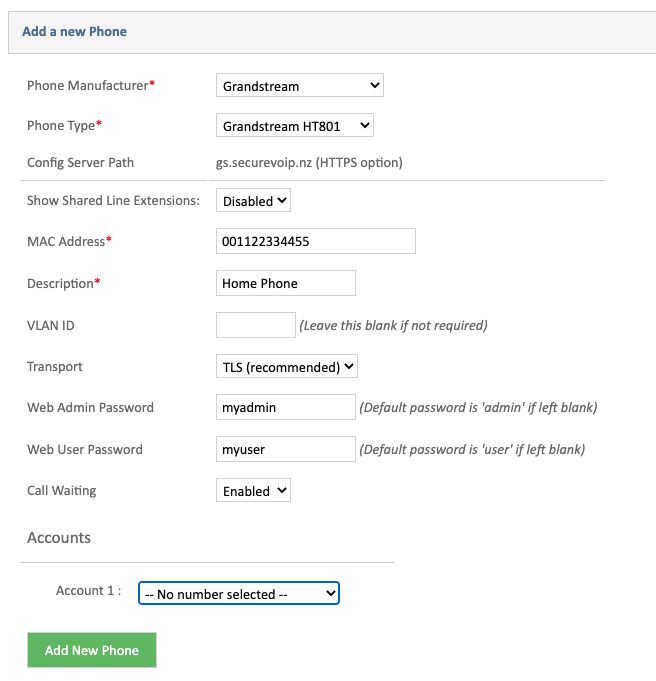Viewport: 656px width, 681px height.
Task: Focus the Description field containing Home Phone
Action: [x=286, y=283]
